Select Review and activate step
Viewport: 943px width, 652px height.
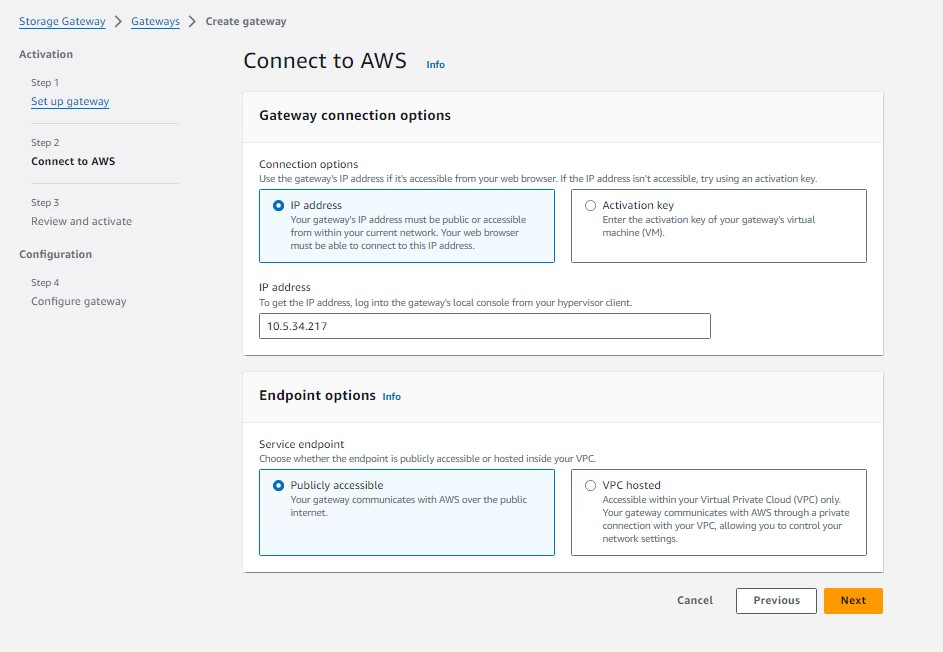[81, 221]
